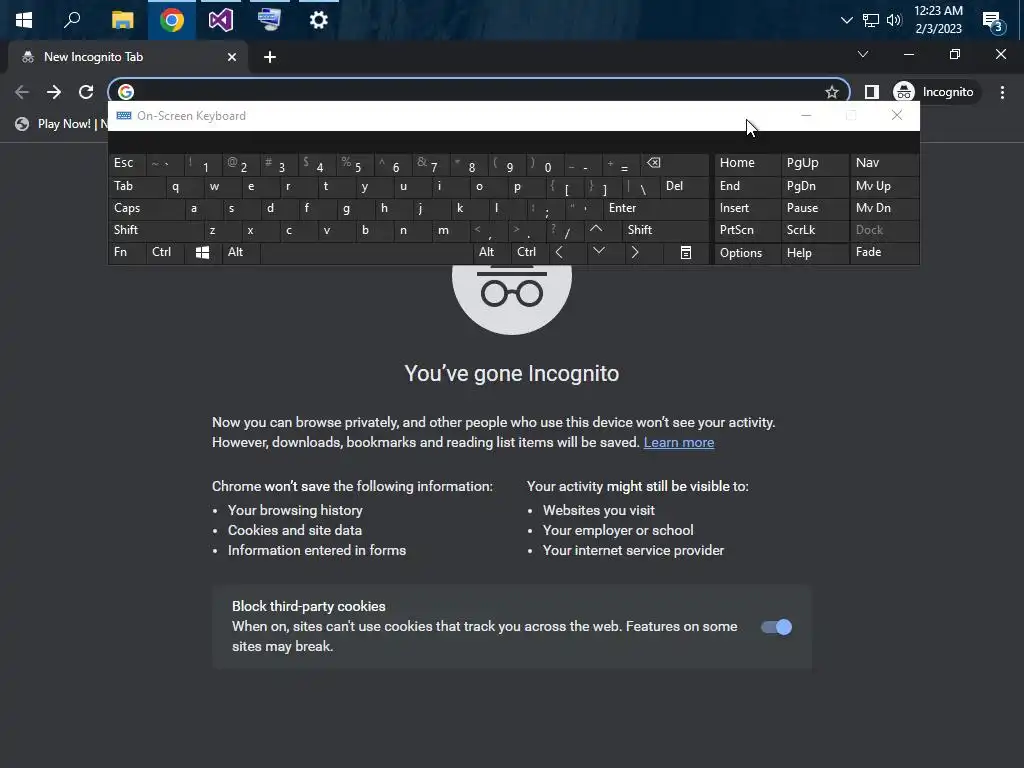Tap the Windows logo key
1024x768 pixels.
pyautogui.click(x=202, y=253)
